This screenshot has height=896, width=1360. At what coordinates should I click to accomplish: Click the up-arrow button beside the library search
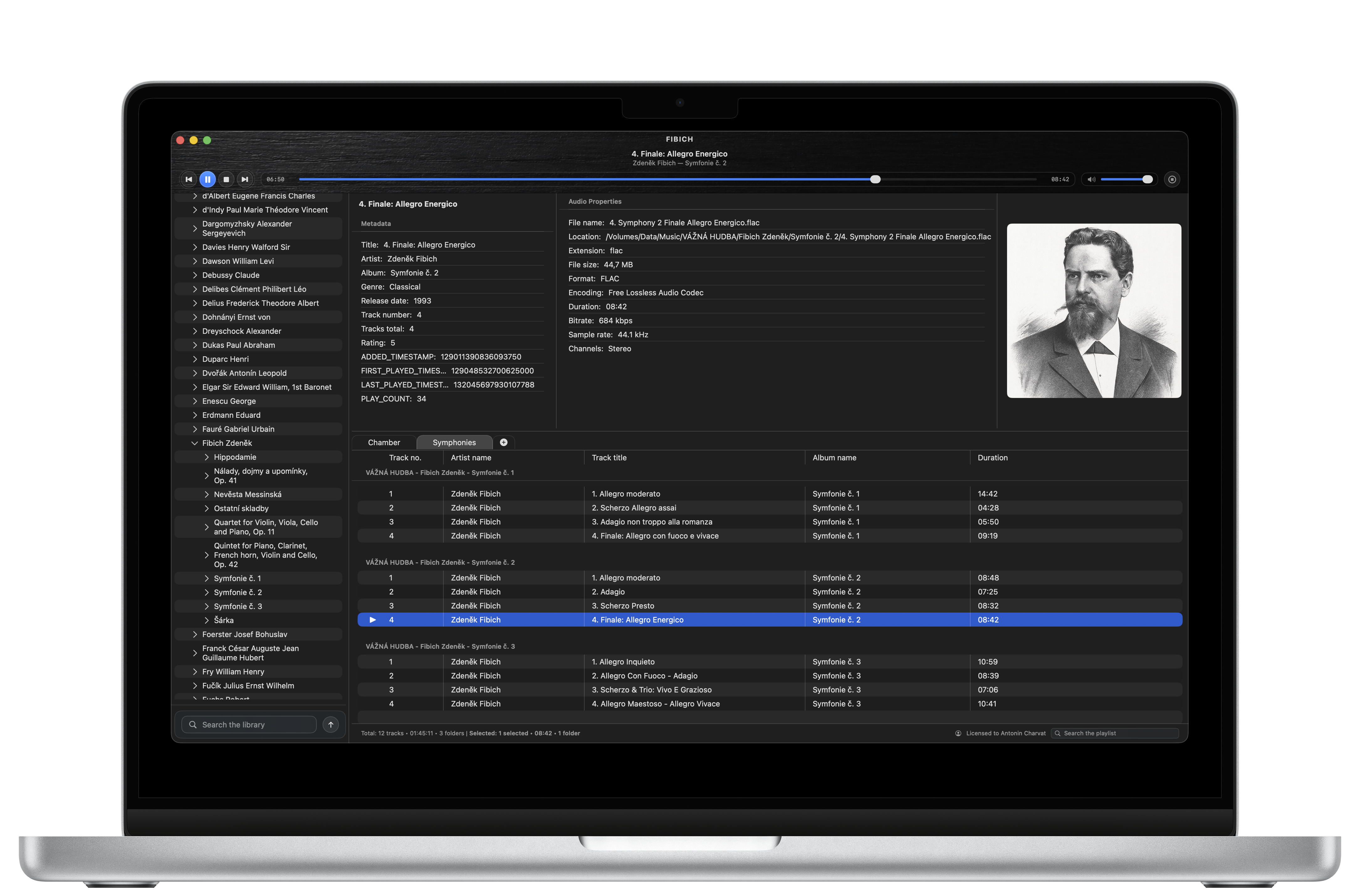pos(330,725)
